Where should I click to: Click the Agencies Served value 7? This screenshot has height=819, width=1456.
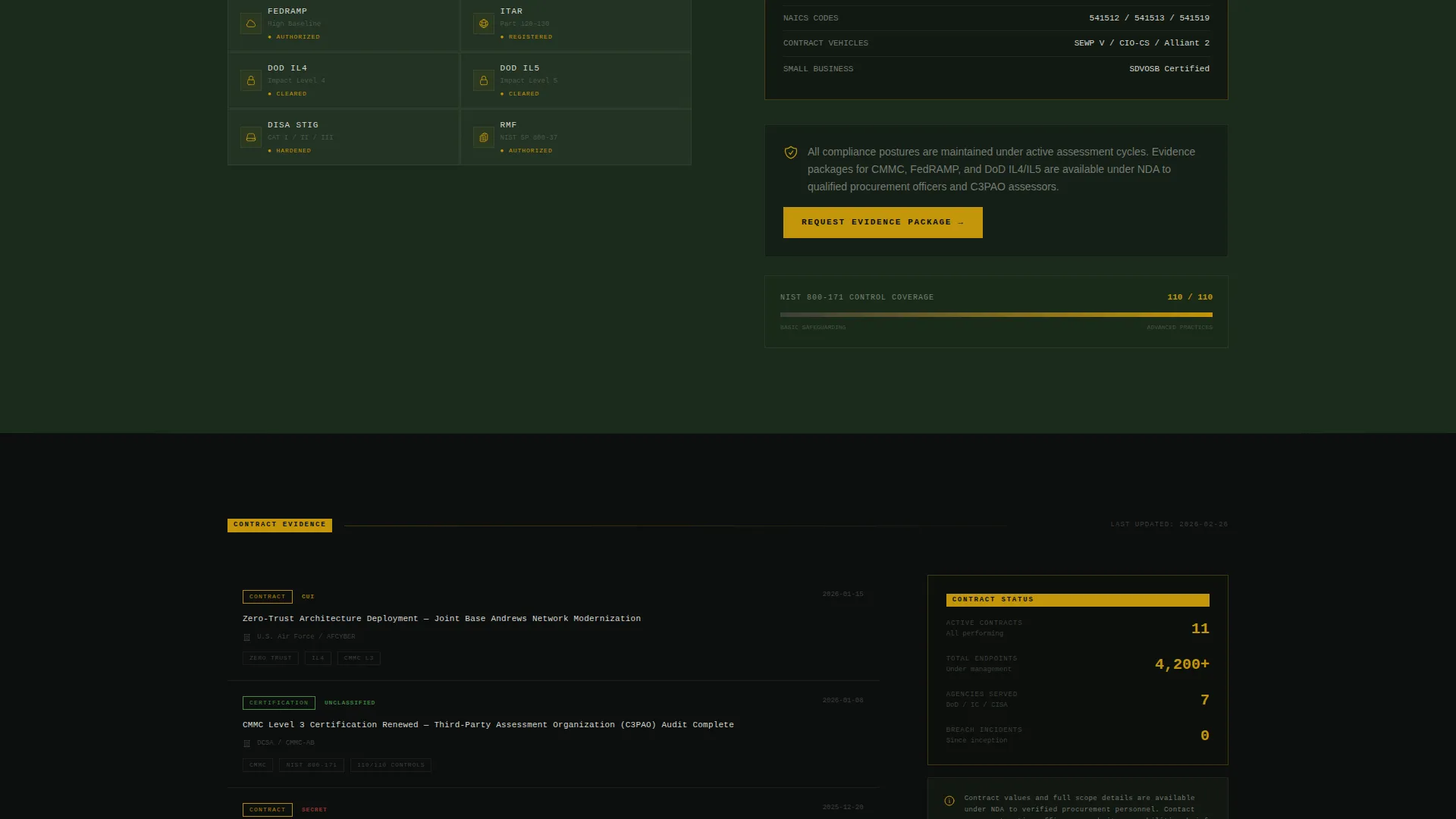(x=1205, y=700)
